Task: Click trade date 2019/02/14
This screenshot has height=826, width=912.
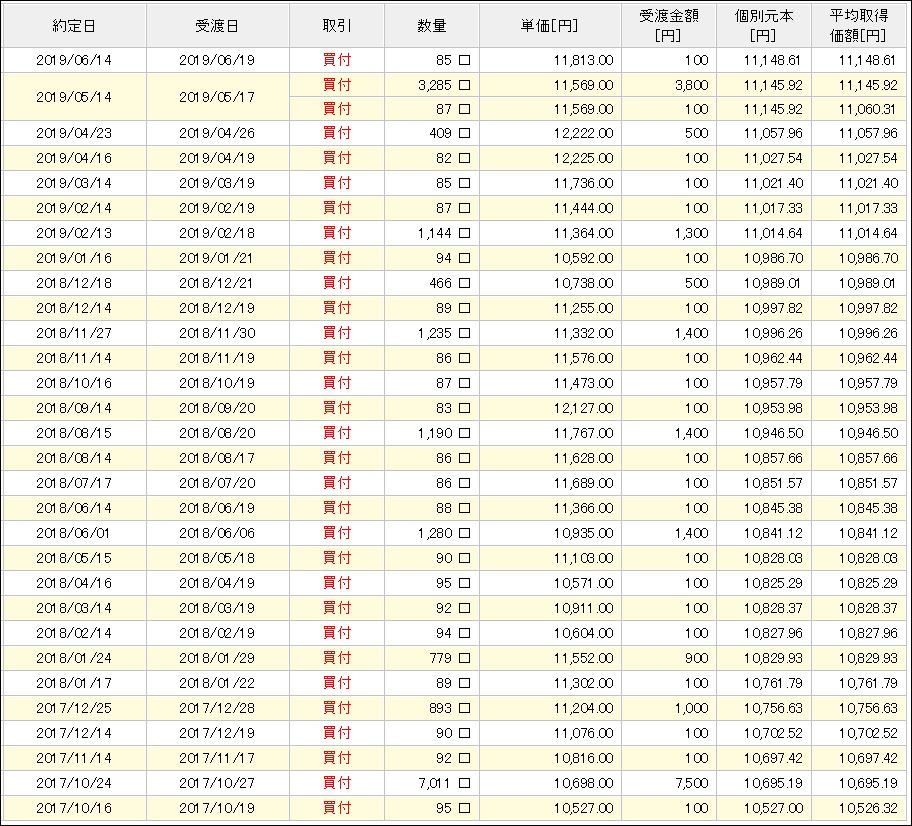Action: click(74, 208)
